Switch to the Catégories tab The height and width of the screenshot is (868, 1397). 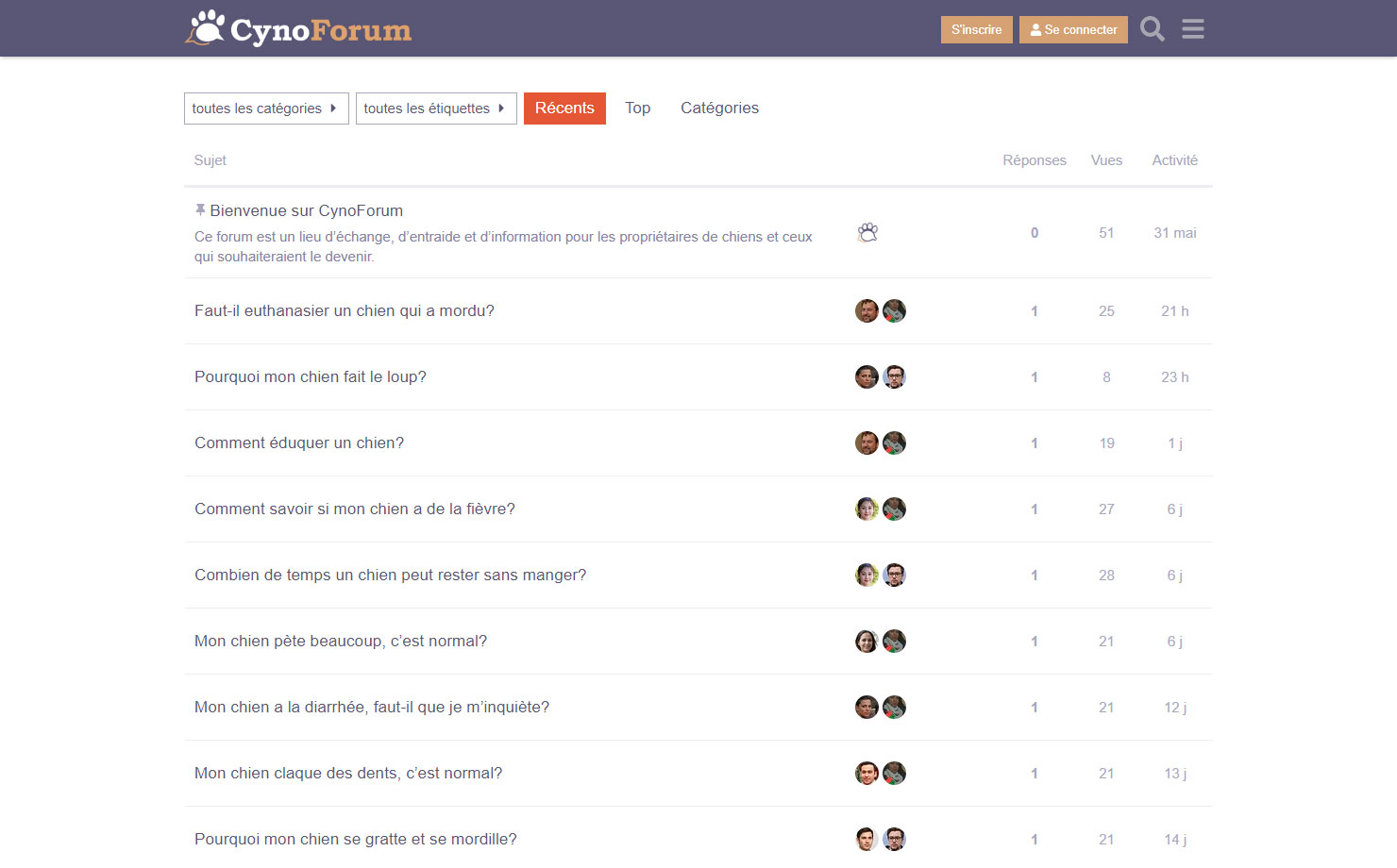tap(719, 108)
